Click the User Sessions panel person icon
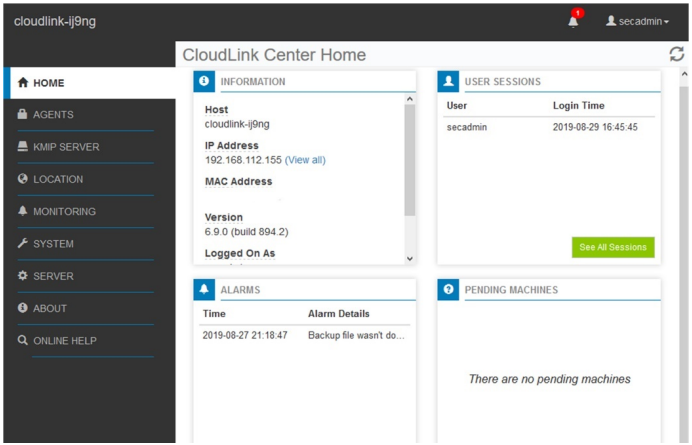692x445 pixels. (448, 81)
